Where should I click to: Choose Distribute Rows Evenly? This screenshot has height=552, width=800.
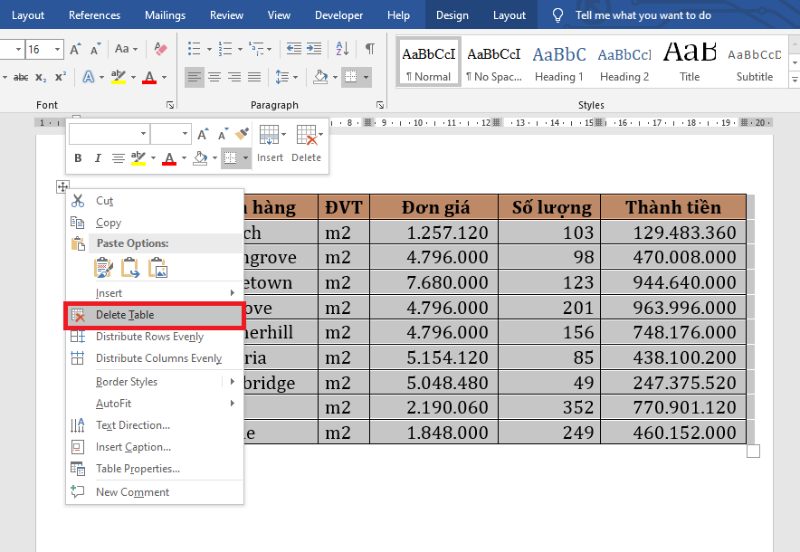(x=154, y=337)
